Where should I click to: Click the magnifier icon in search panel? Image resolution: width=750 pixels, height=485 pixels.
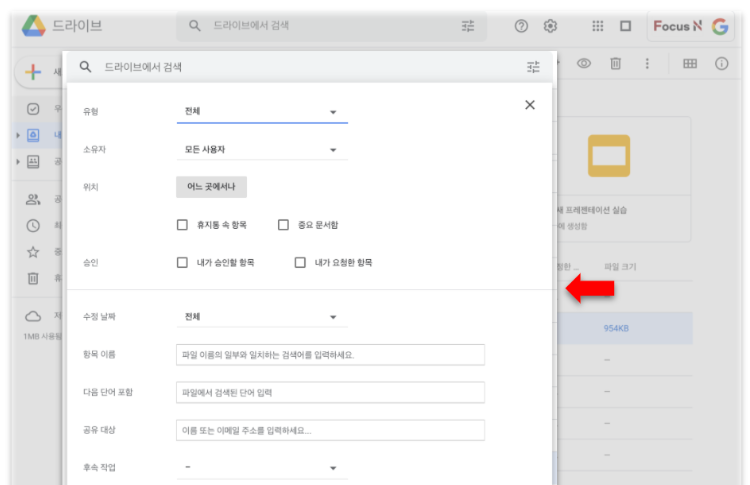(x=86, y=67)
